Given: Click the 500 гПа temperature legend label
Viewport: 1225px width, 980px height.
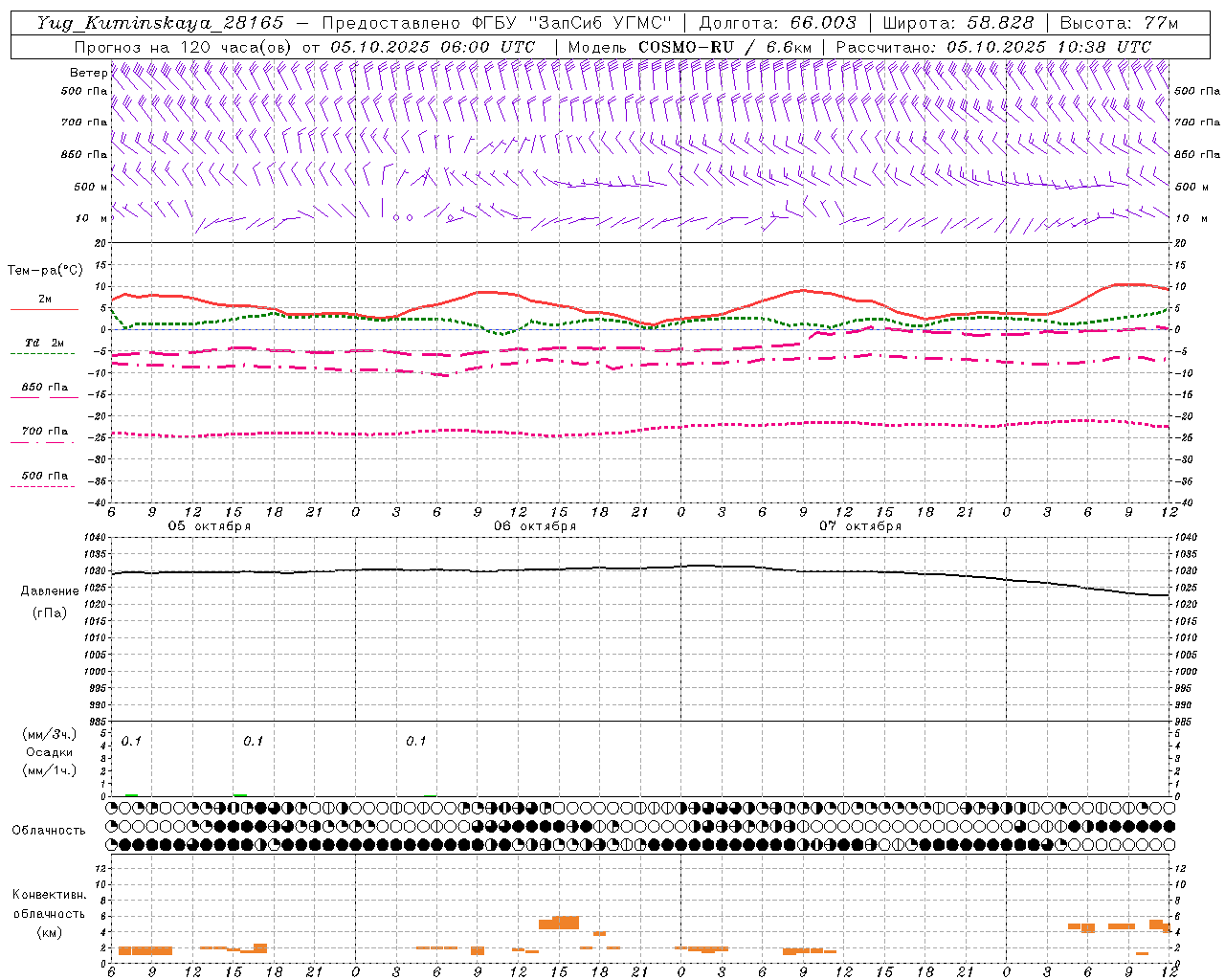Looking at the screenshot, I should tap(44, 476).
